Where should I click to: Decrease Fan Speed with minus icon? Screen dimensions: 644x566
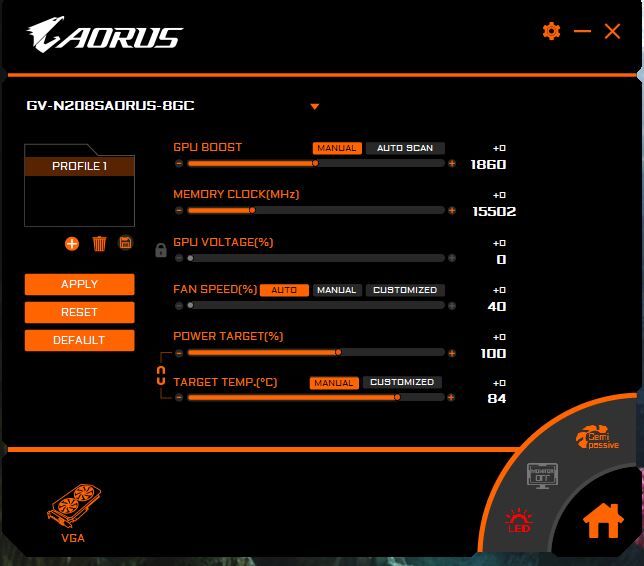(x=179, y=306)
